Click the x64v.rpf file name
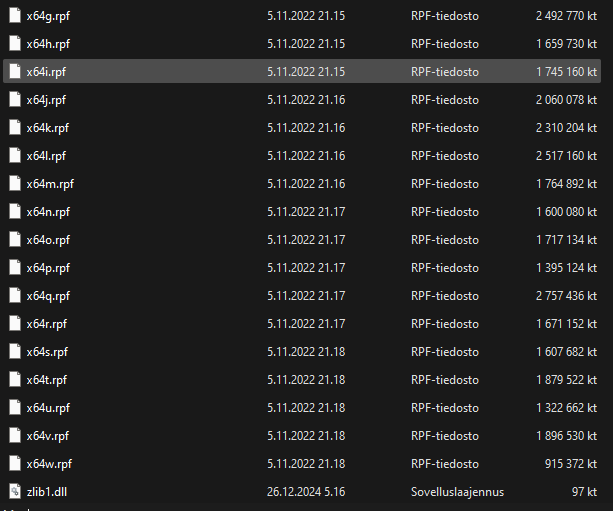 click(x=48, y=435)
